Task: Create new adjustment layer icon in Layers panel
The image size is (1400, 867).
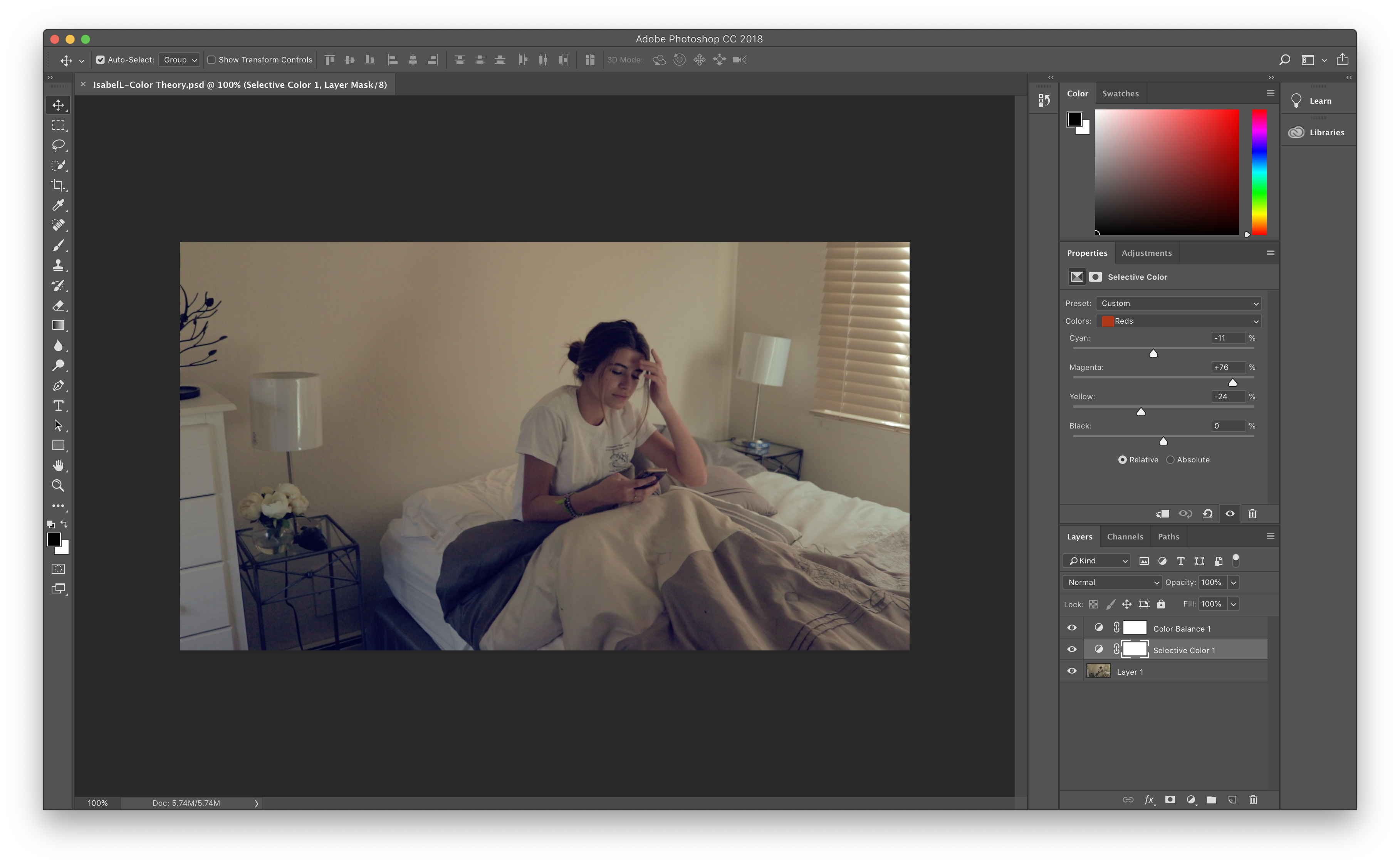Action: [1191, 800]
